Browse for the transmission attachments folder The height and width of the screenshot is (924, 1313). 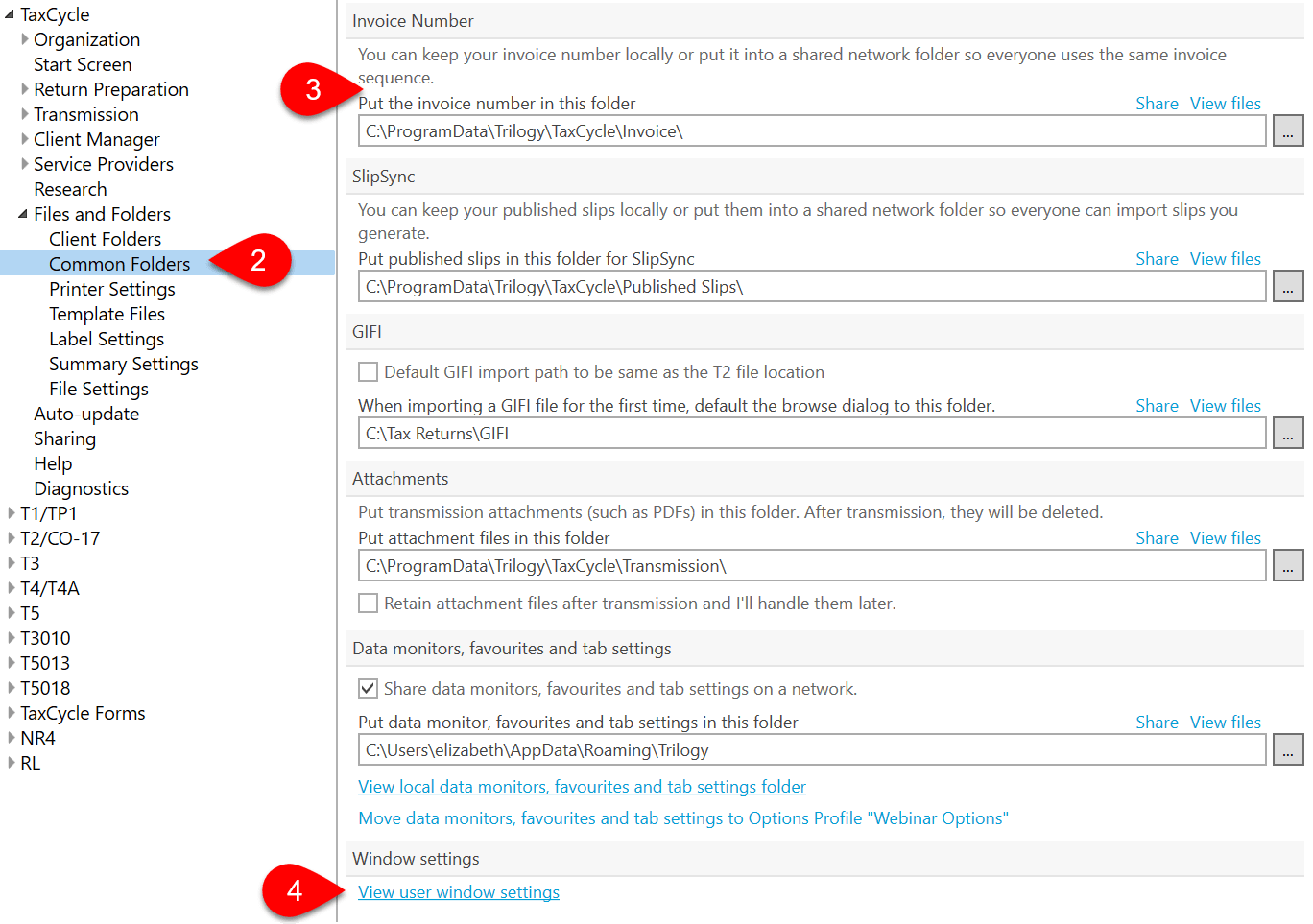(1288, 565)
